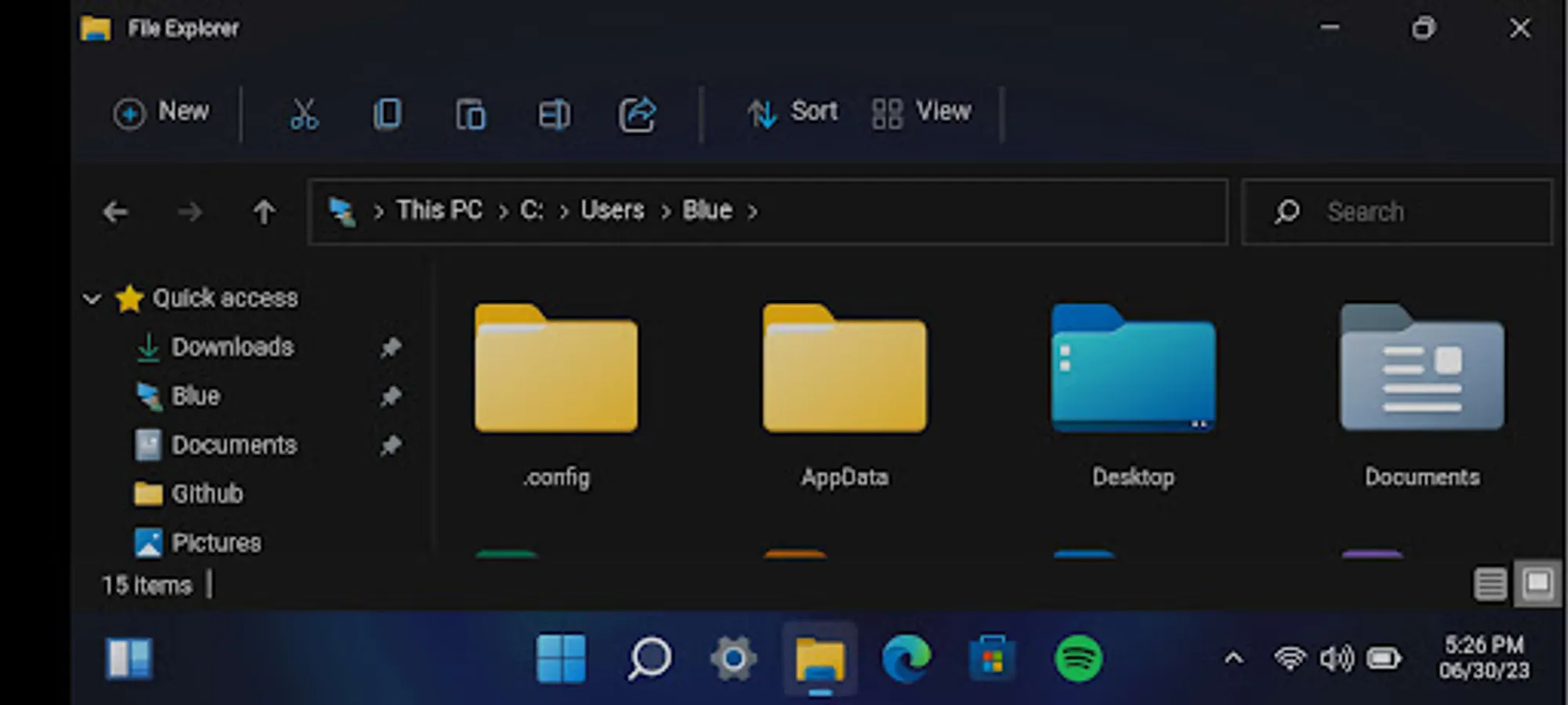Open Spotify from the taskbar
The image size is (1568, 705).
[x=1078, y=658]
